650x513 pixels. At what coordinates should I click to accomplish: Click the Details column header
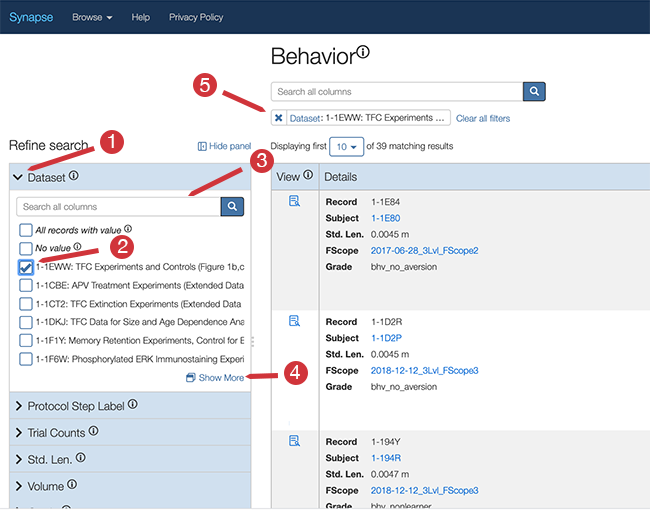[340, 177]
